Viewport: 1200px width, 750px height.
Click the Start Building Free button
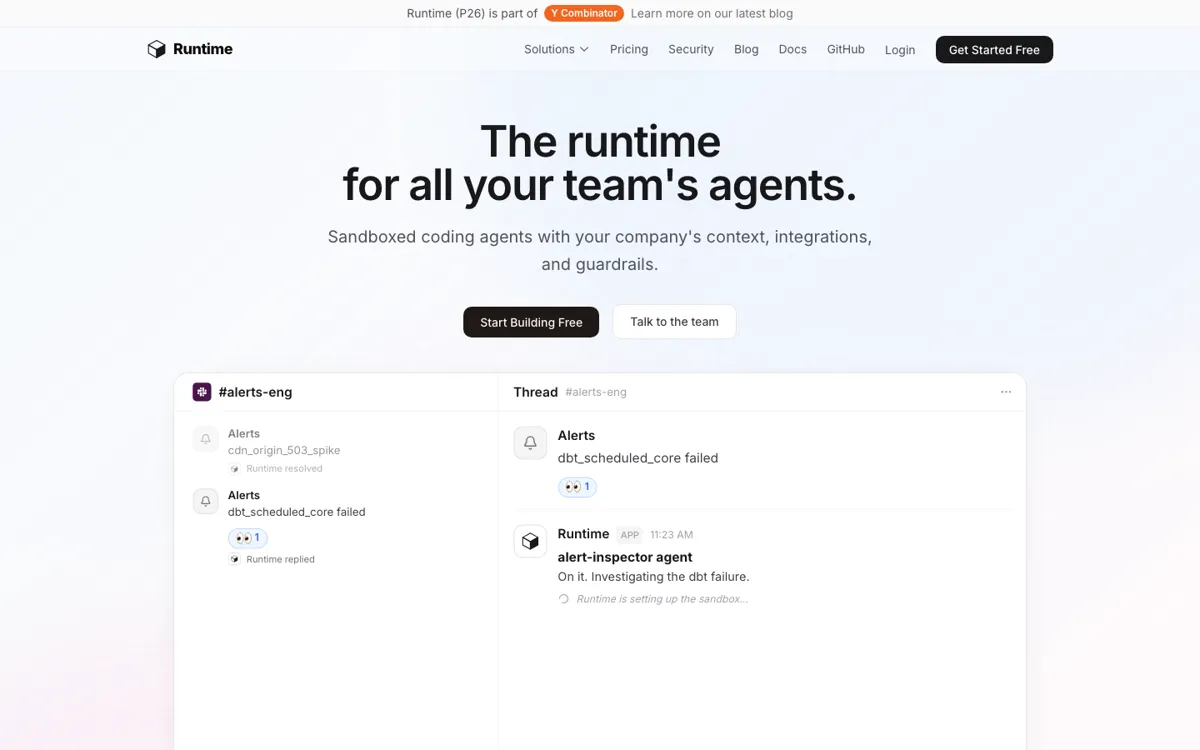pyautogui.click(x=531, y=322)
